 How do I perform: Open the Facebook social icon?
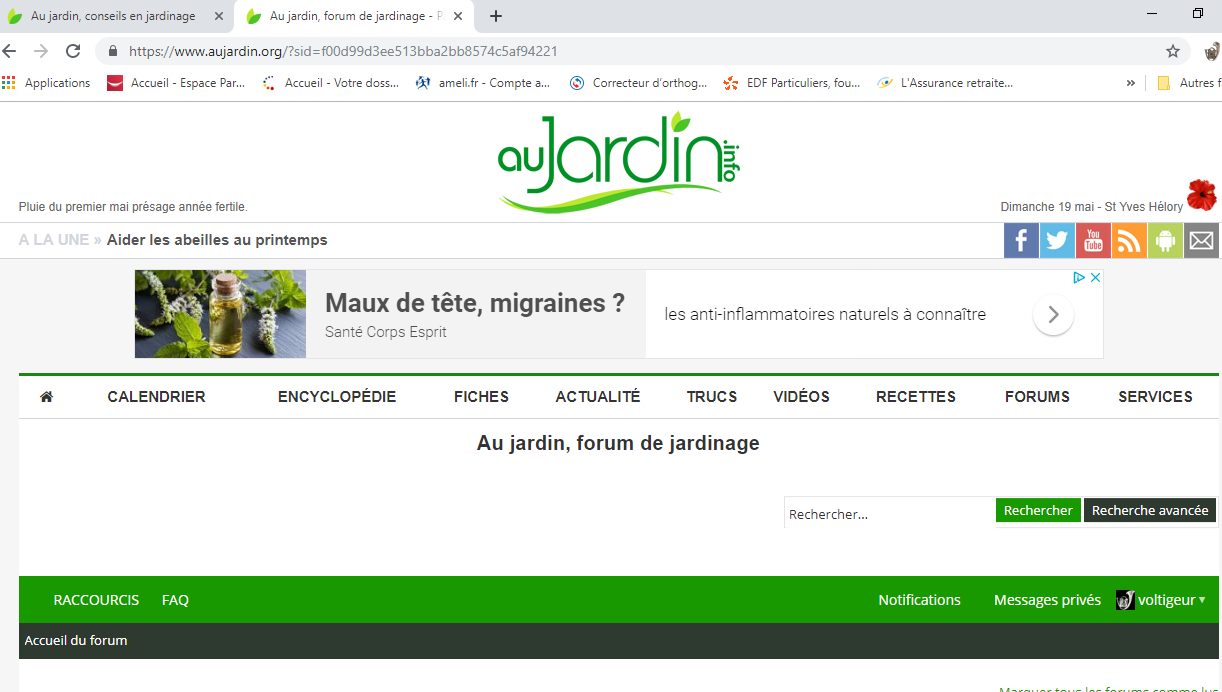1021,241
